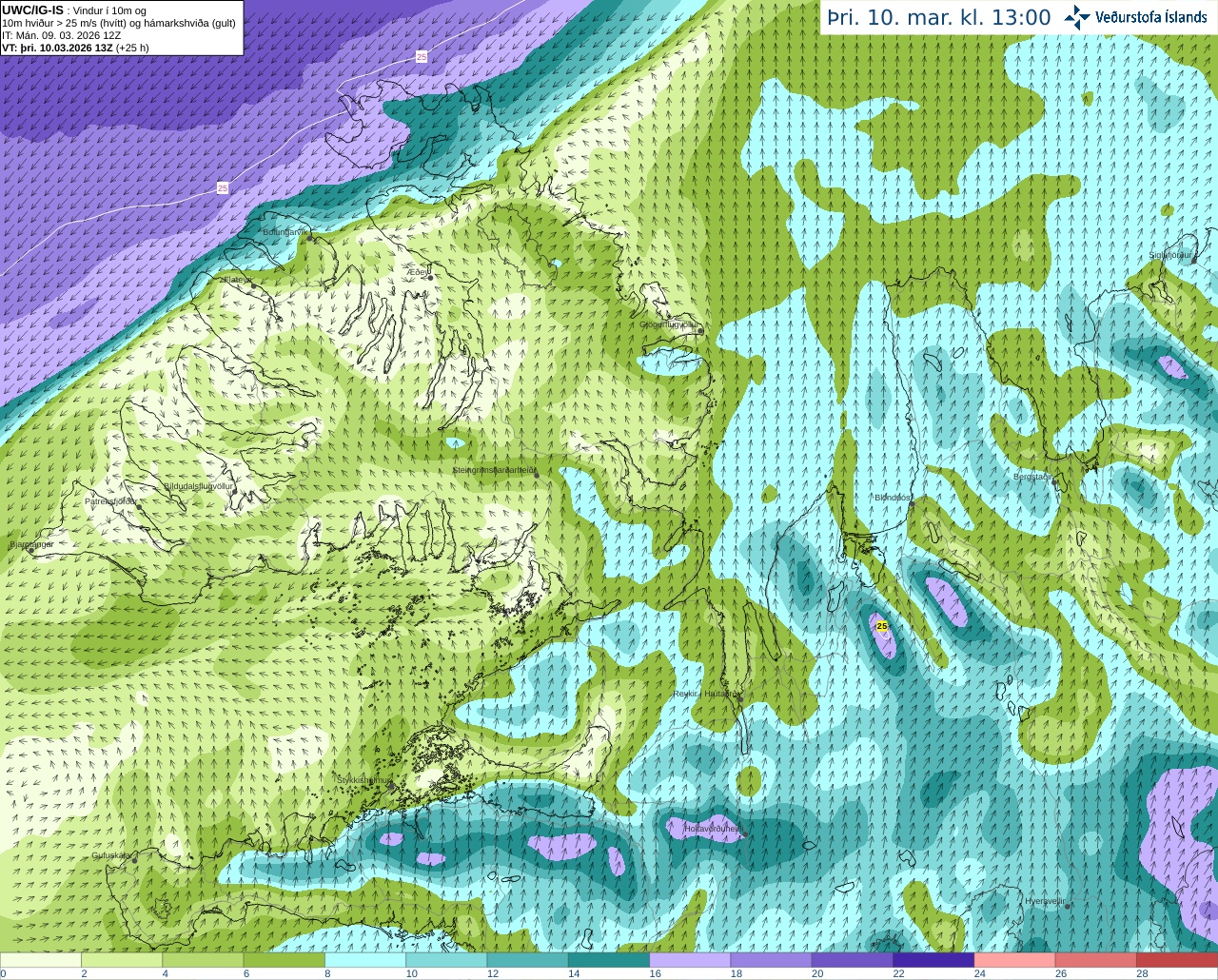Select the Reykir í Hrútafirði station label

[705, 695]
